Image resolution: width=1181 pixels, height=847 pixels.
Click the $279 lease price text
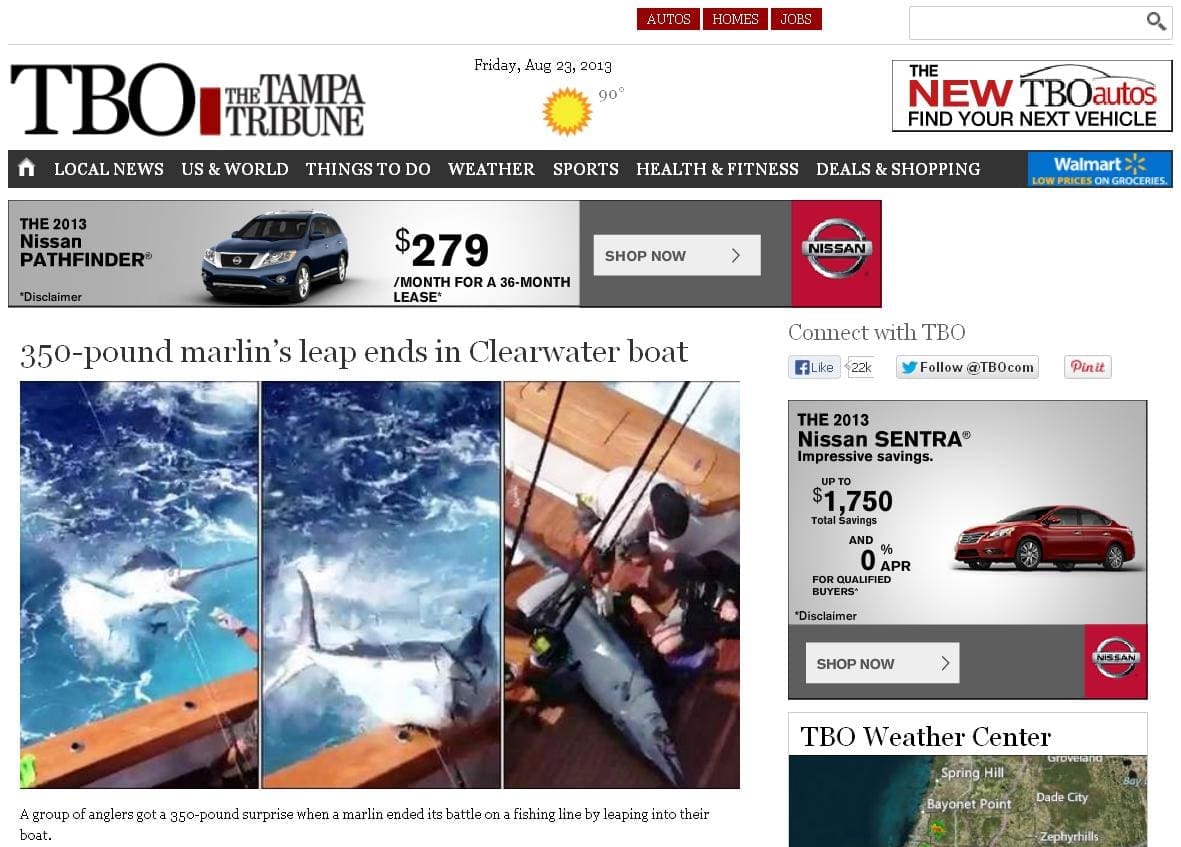pyautogui.click(x=442, y=249)
